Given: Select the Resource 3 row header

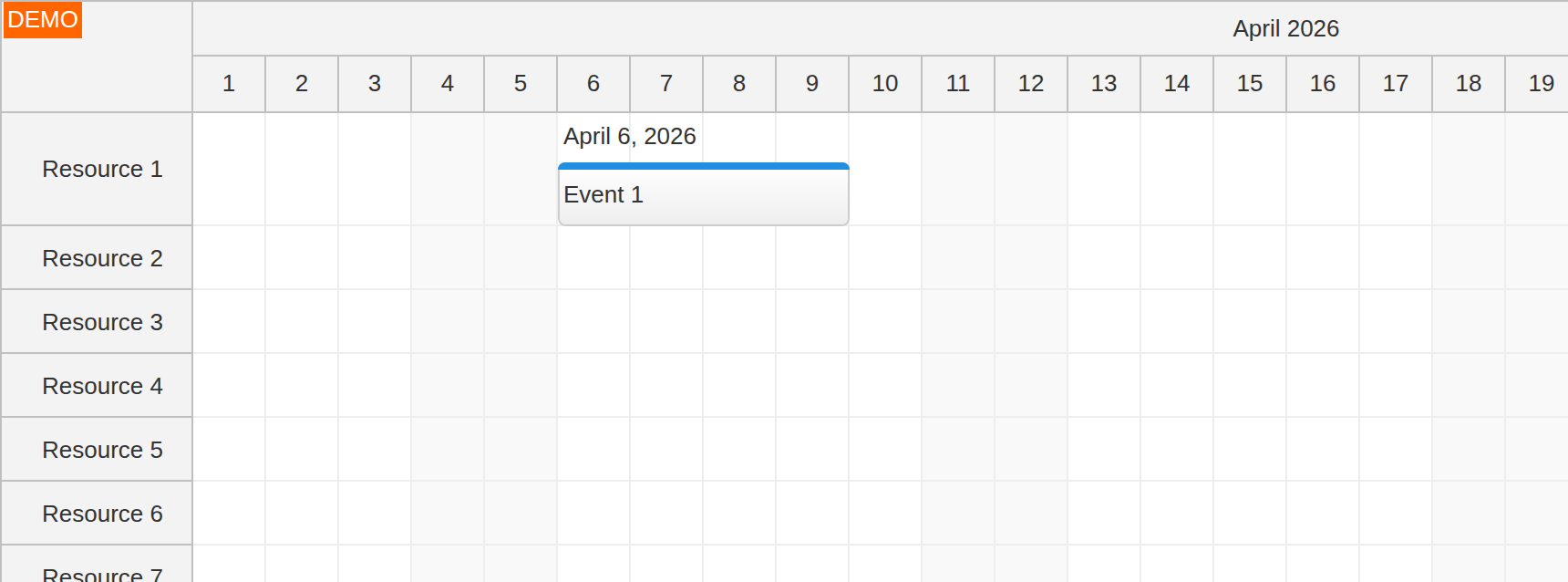Looking at the screenshot, I should pyautogui.click(x=101, y=321).
